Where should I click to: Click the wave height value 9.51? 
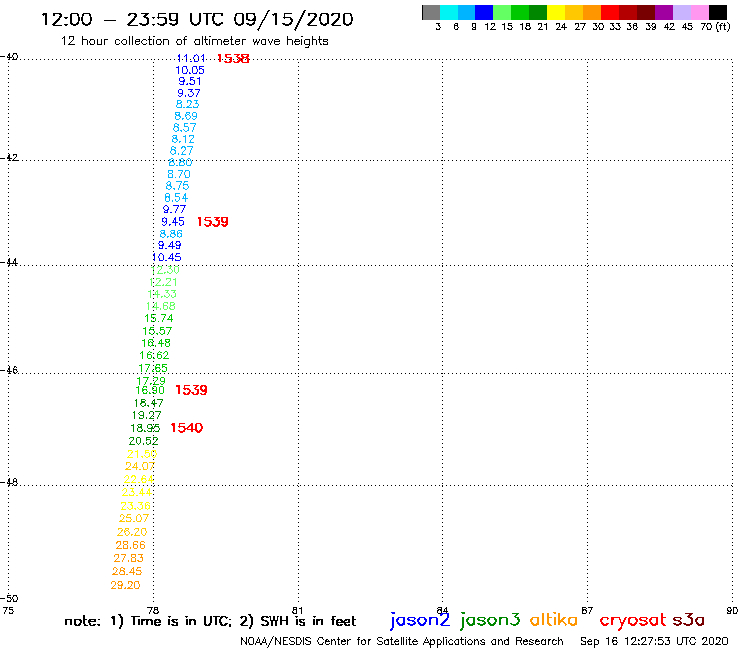pyautogui.click(x=190, y=81)
